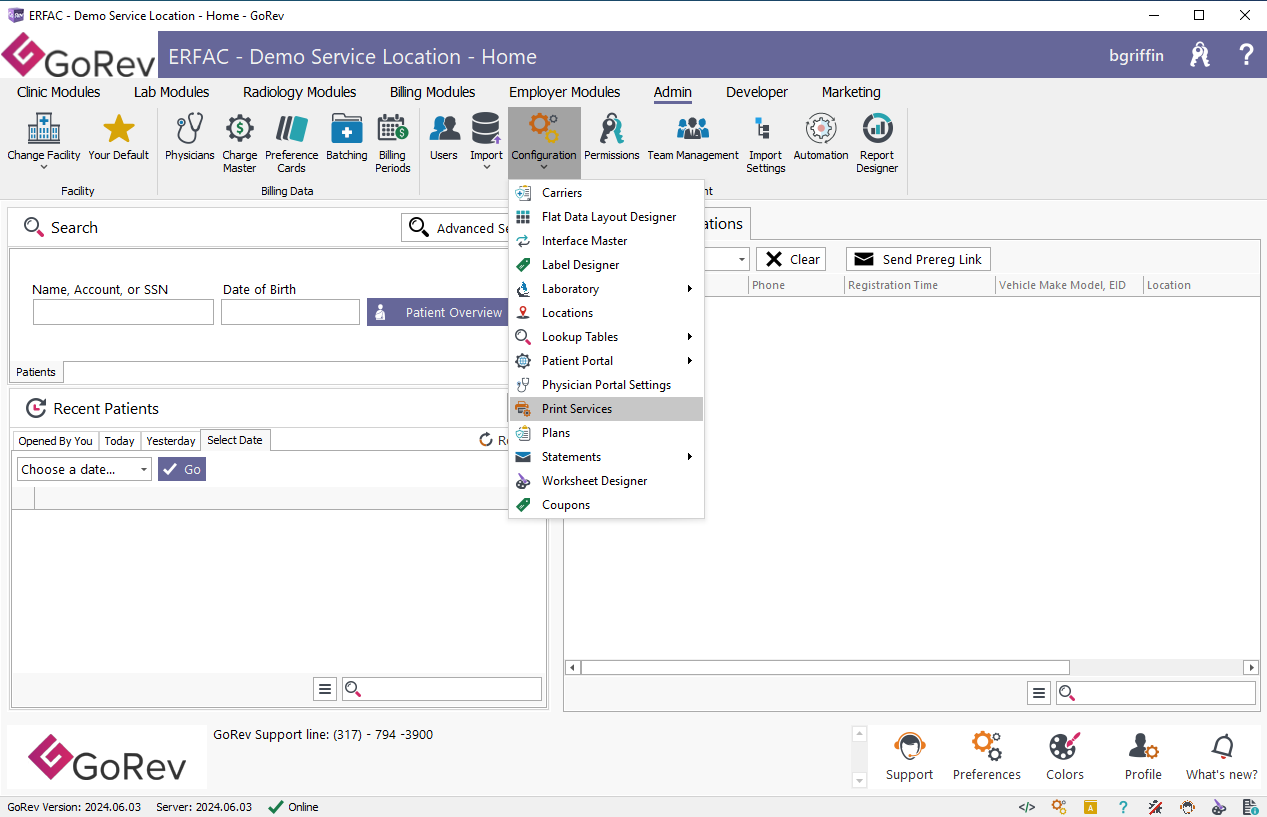
Task: Expand the Lookup Tables submenu
Action: [x=606, y=337]
